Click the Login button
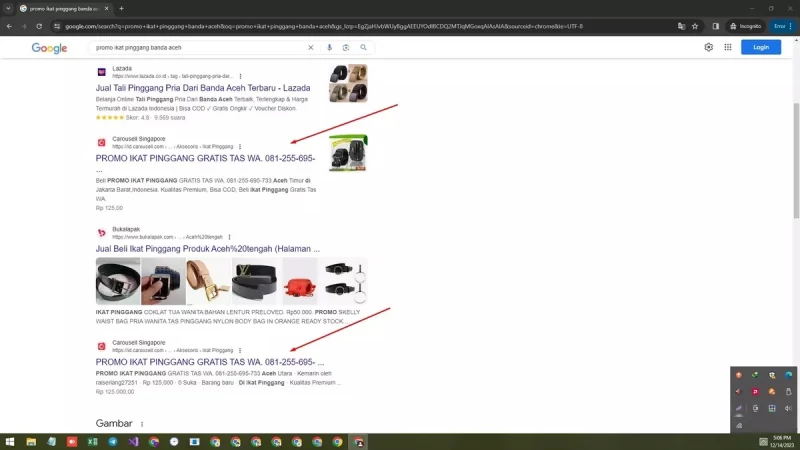Viewport: 800px width, 450px height. click(x=761, y=47)
